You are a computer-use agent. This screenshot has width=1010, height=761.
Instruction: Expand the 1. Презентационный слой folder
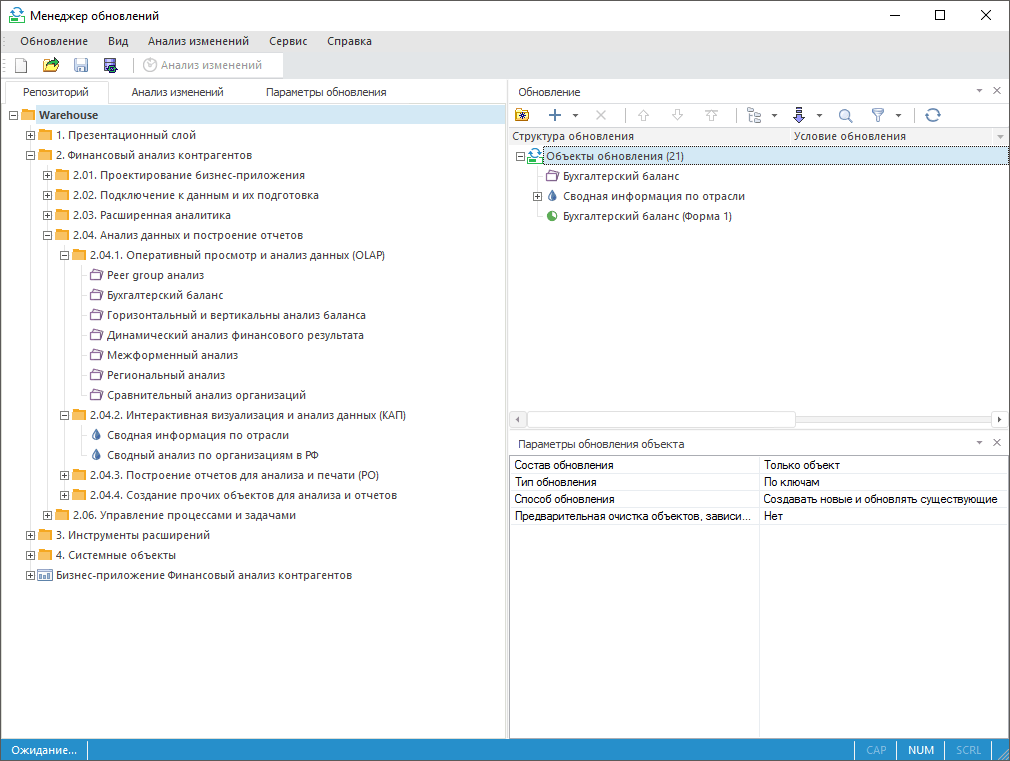[x=30, y=135]
